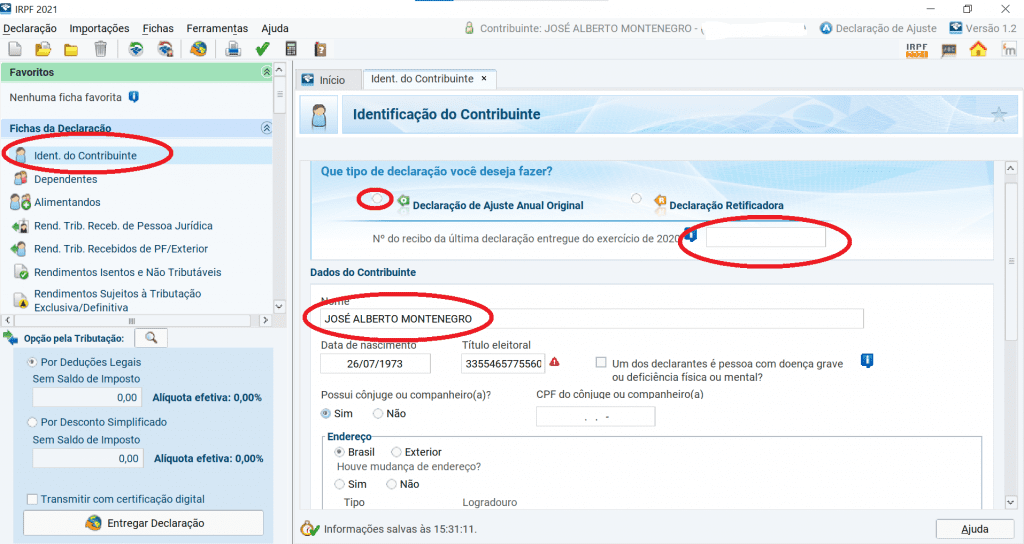
Task: Choose Por Desconto Simplificado taxation option
Action: (x=32, y=422)
